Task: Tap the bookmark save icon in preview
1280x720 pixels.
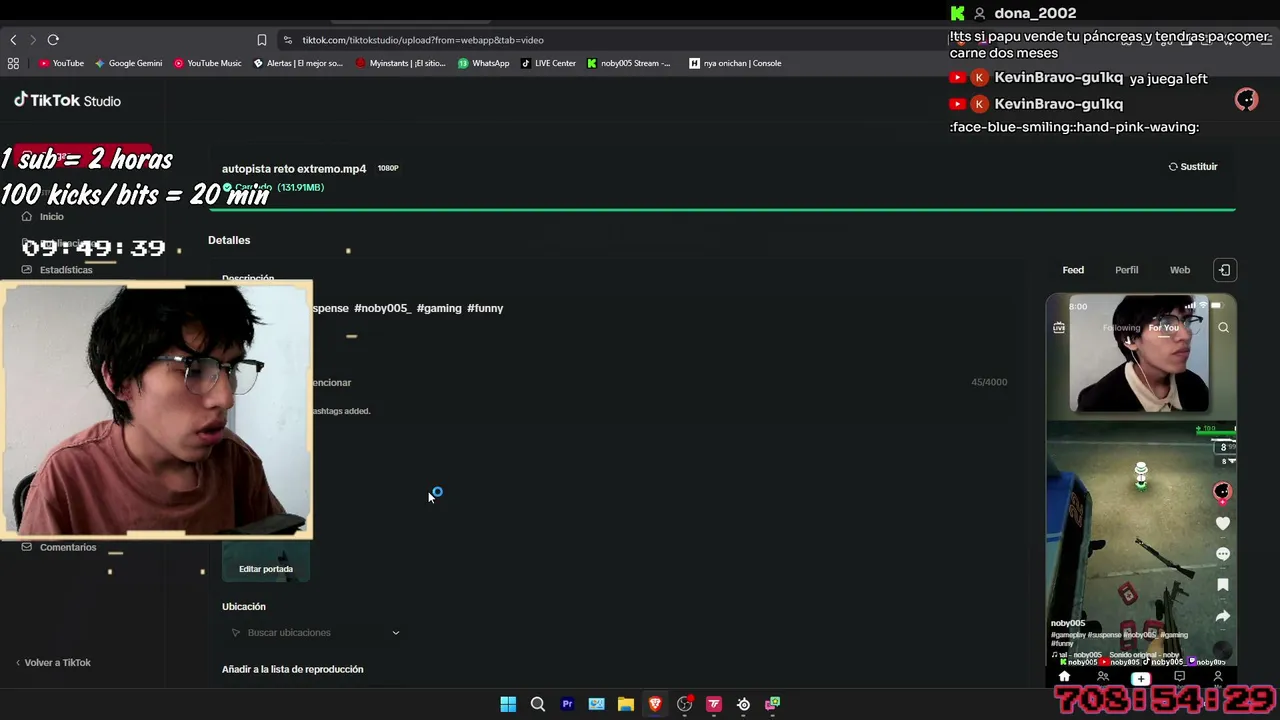Action: [x=1222, y=585]
